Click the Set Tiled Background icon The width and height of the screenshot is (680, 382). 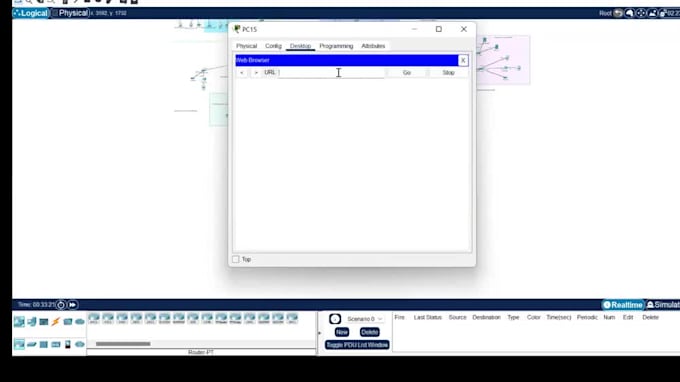coord(652,13)
